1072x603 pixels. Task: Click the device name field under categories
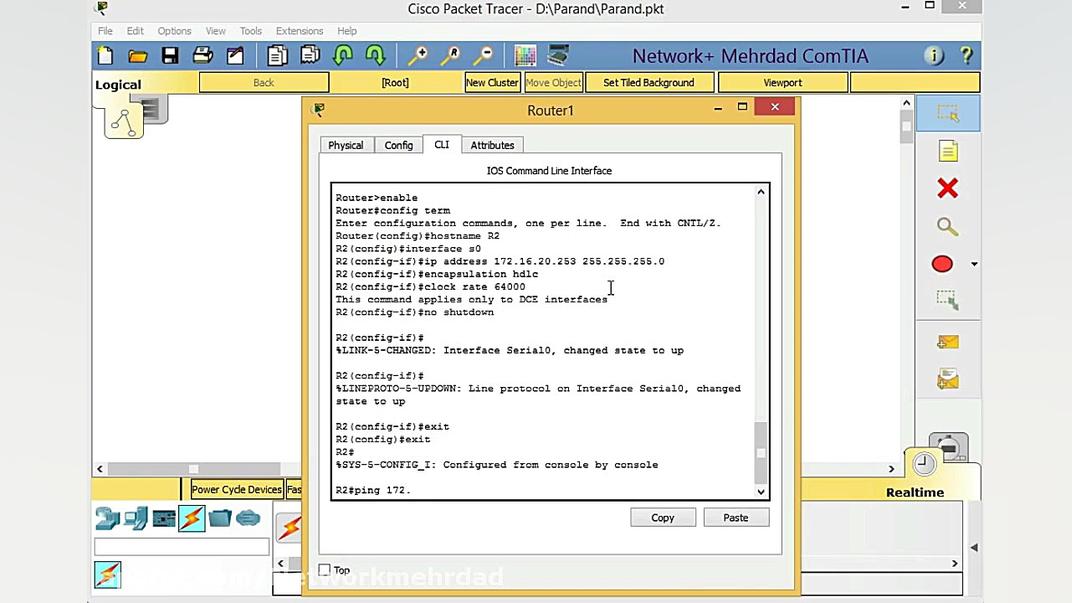tap(182, 546)
